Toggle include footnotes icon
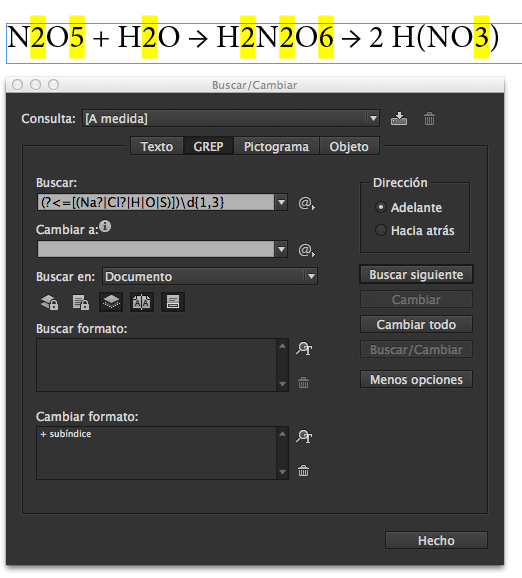Viewport: 522px width, 578px height. click(x=173, y=302)
